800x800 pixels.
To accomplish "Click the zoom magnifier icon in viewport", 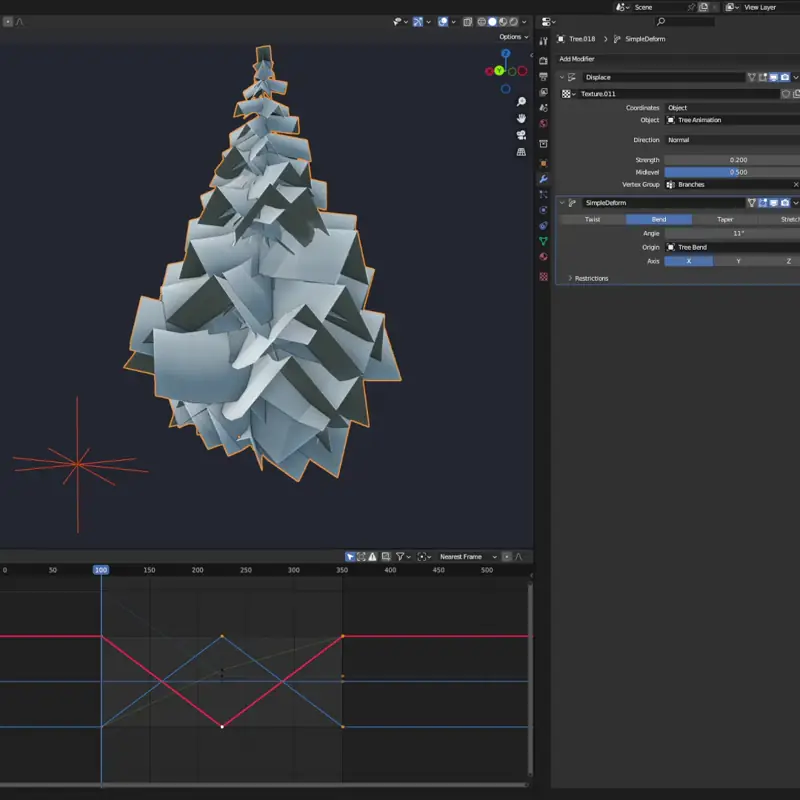I will [x=521, y=102].
